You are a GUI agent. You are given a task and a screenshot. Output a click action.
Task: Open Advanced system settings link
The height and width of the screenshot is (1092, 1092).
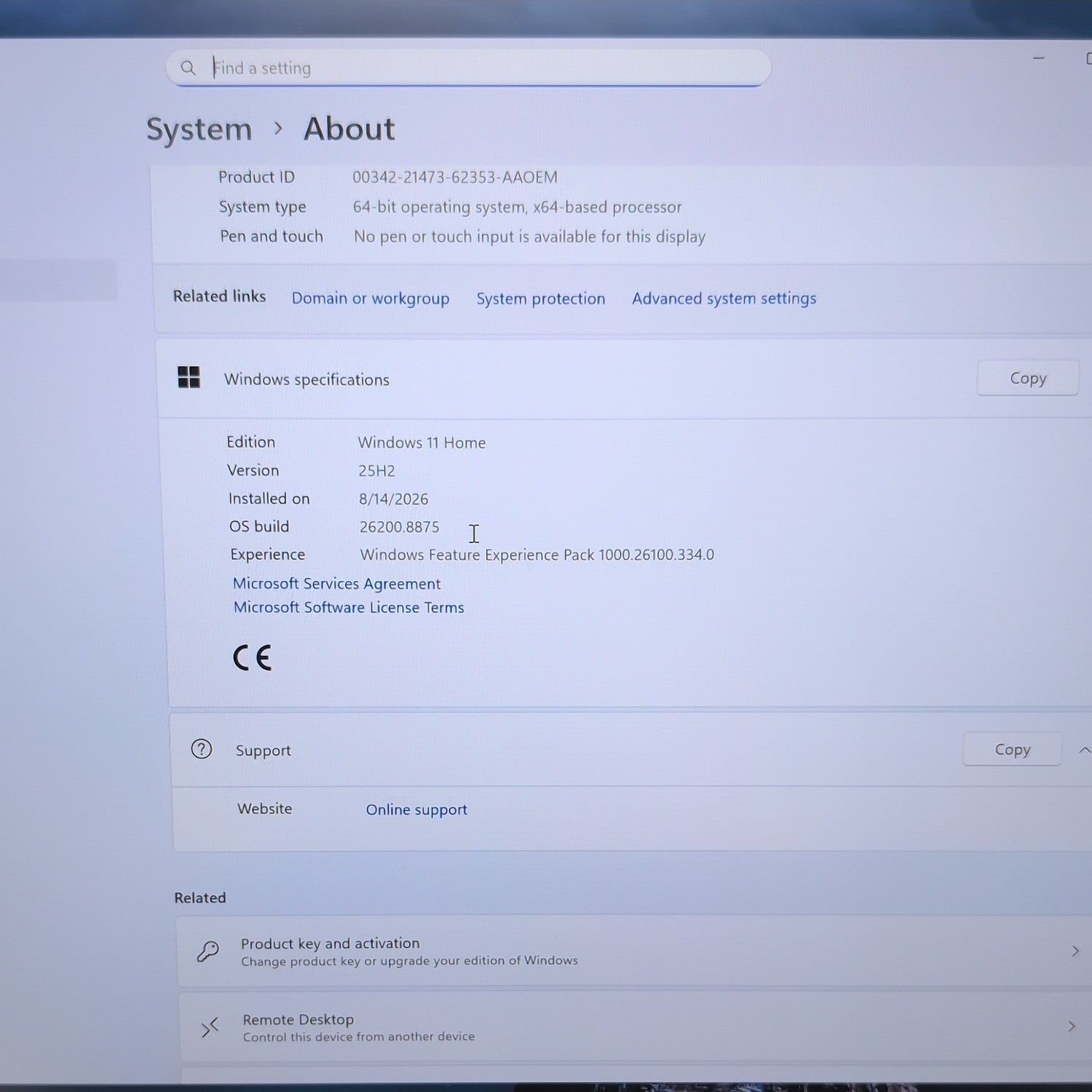724,298
